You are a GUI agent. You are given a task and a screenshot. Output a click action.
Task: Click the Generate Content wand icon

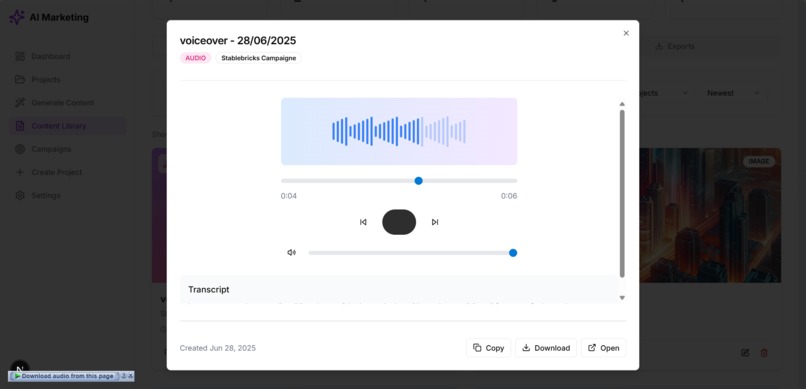point(20,103)
